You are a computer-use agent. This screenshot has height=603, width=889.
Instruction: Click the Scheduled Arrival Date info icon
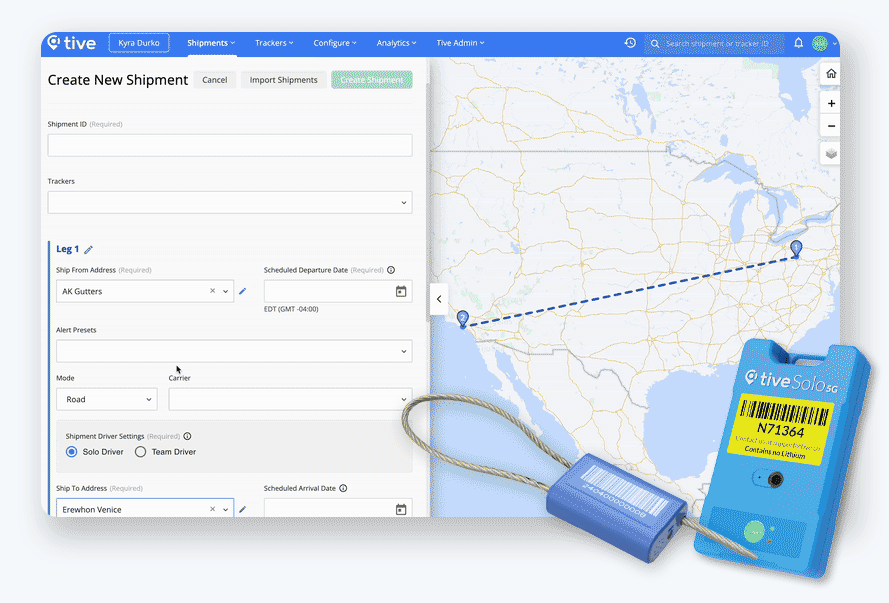click(343, 489)
